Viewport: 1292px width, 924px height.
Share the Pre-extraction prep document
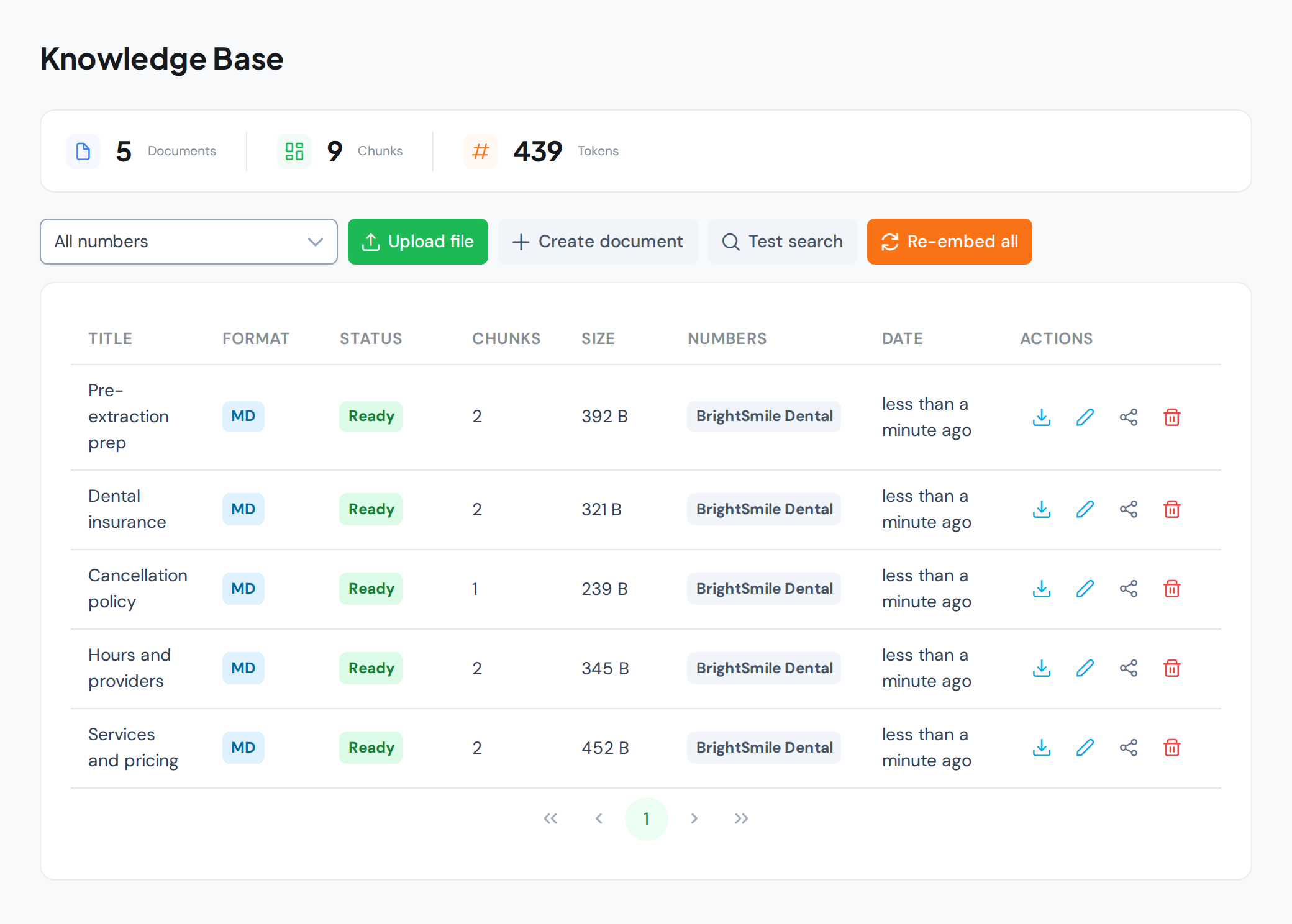coord(1129,417)
